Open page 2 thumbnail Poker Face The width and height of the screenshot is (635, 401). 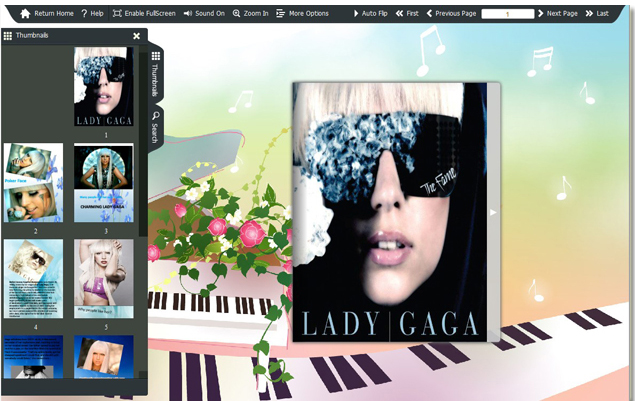click(x=34, y=182)
